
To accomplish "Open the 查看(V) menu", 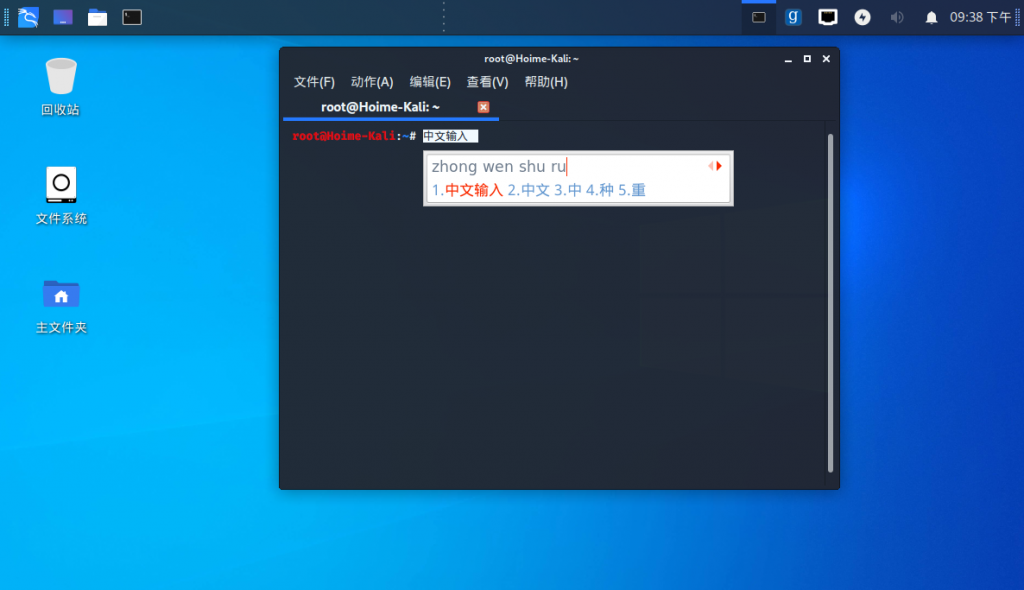I will coord(487,82).
